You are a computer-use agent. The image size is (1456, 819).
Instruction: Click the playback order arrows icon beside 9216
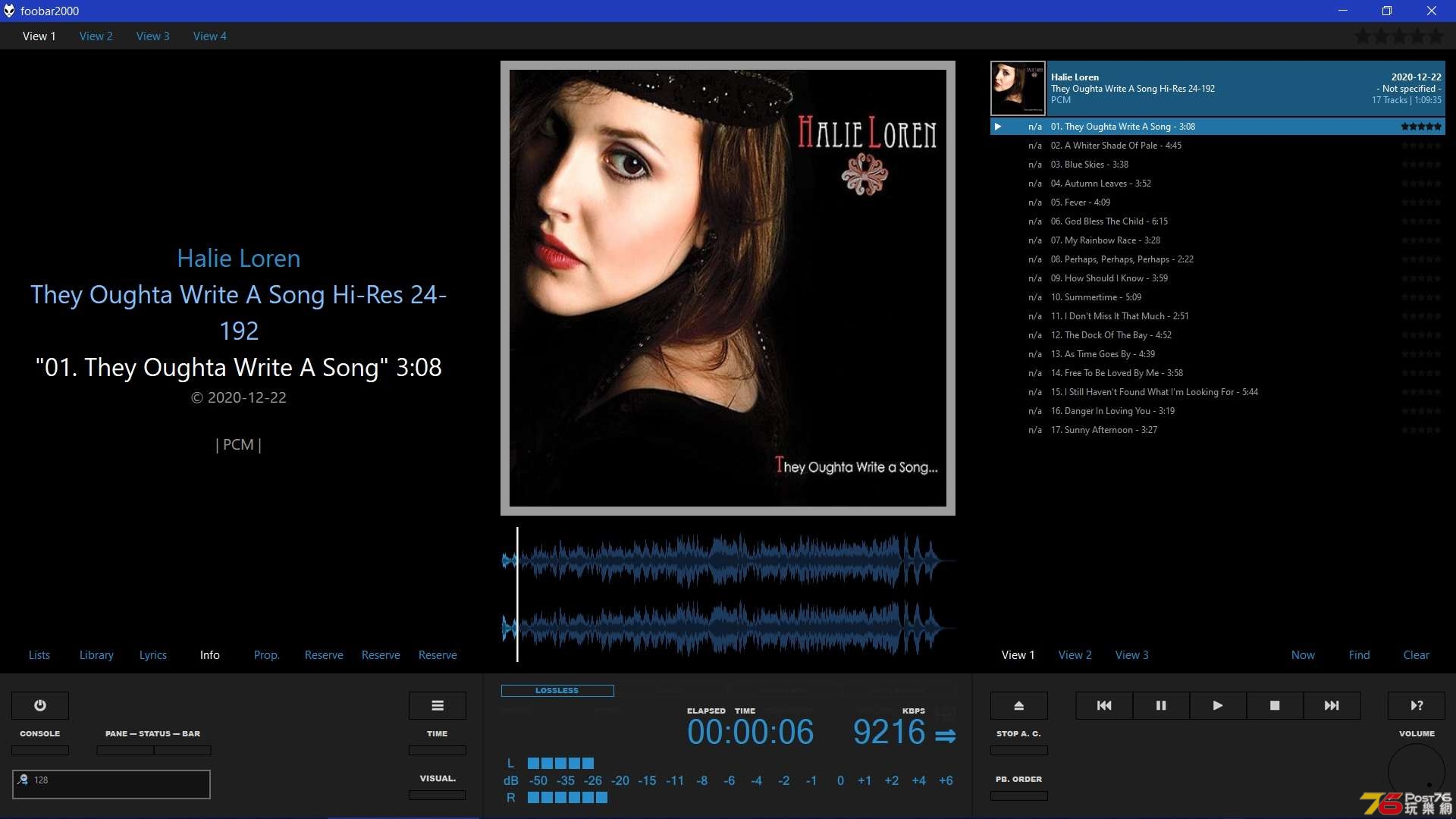tap(945, 736)
